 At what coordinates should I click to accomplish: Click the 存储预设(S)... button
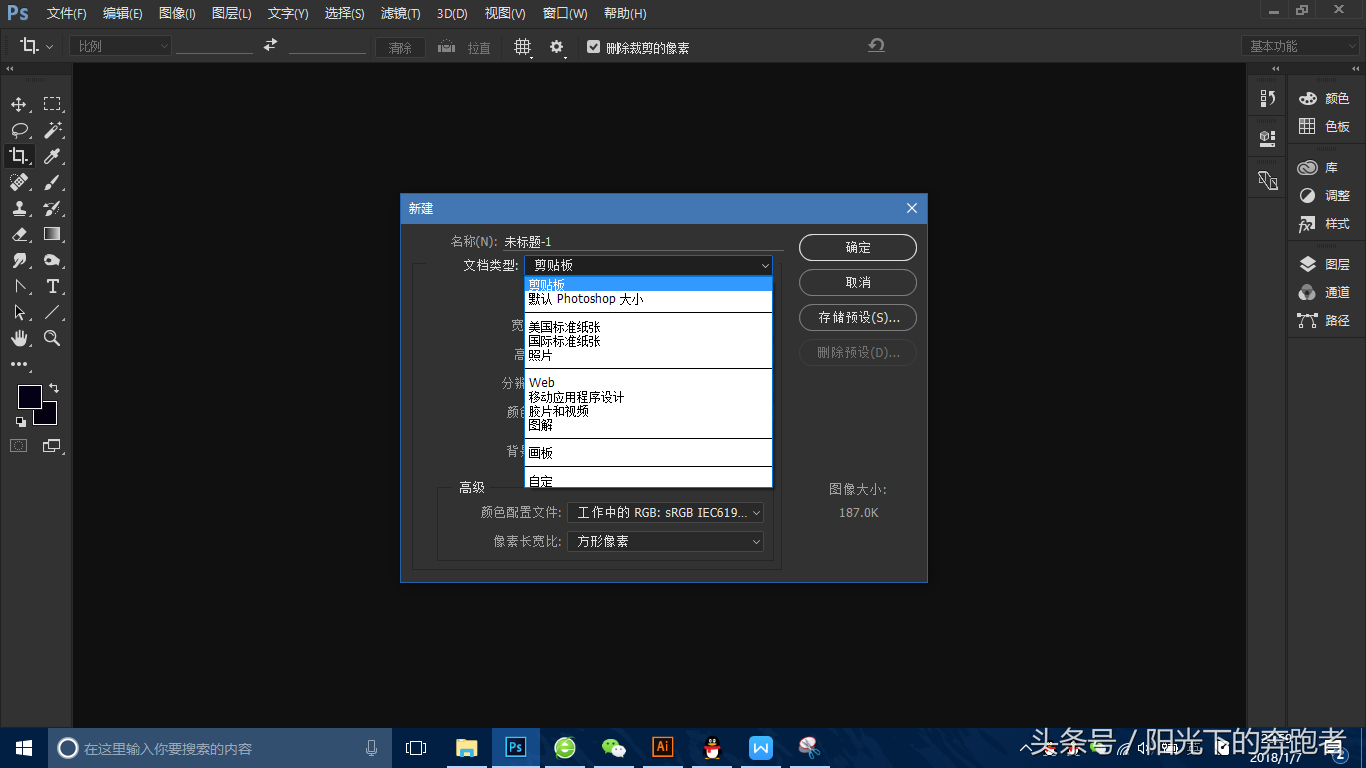click(858, 317)
